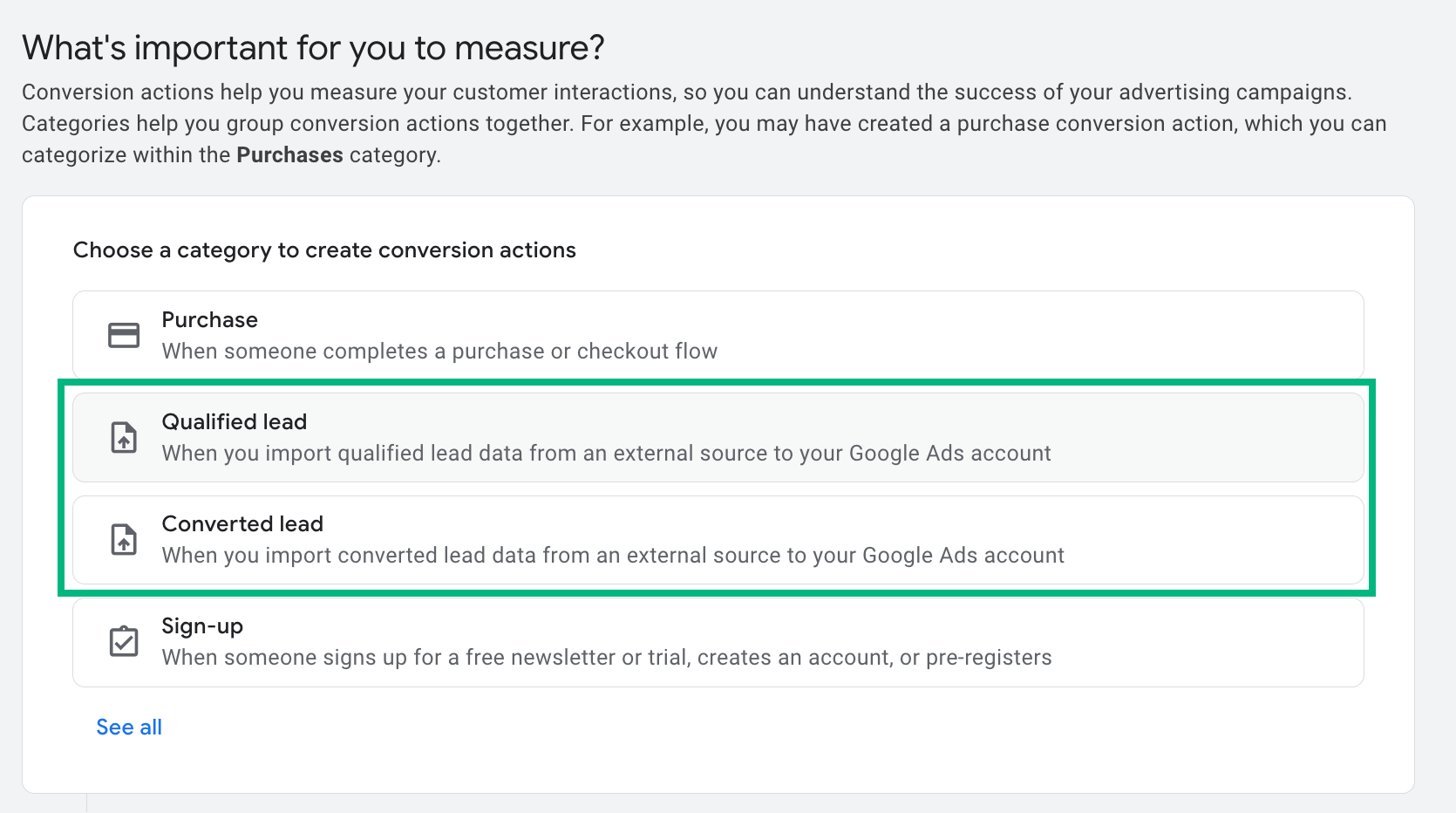
Task: Click the credit card icon beside Purchase
Action: [x=125, y=335]
